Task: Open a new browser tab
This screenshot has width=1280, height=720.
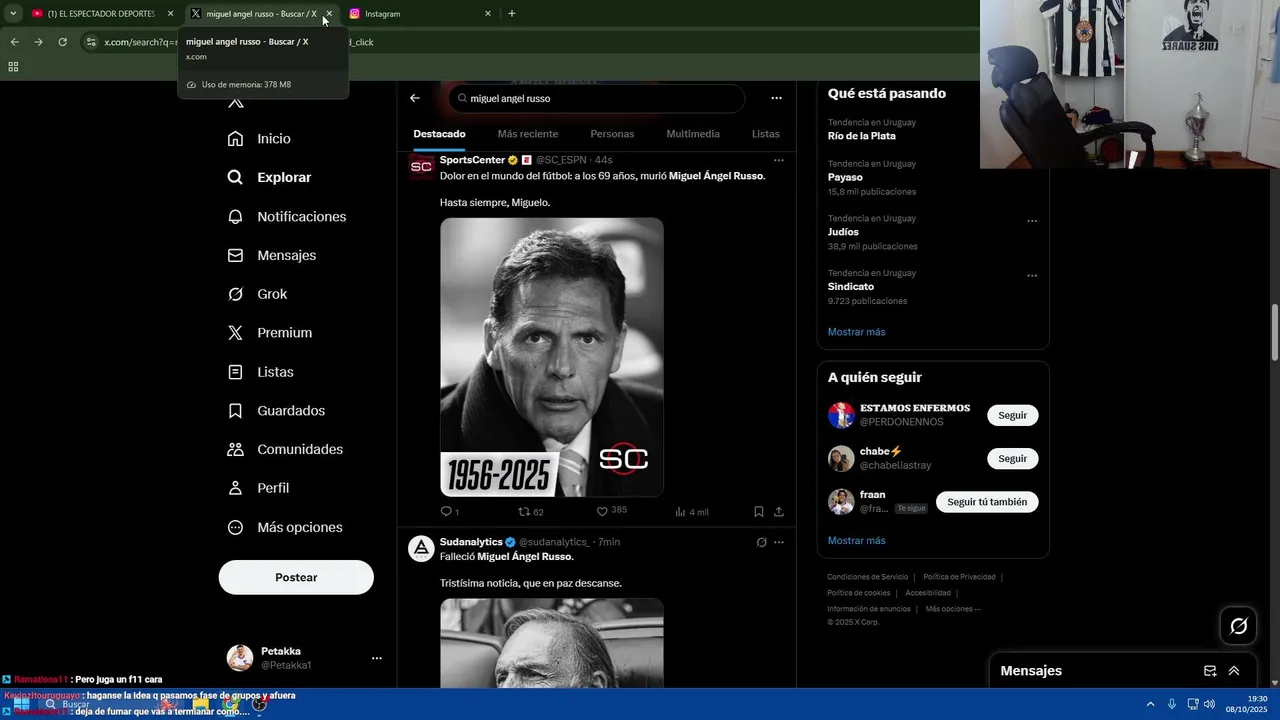Action: [512, 14]
